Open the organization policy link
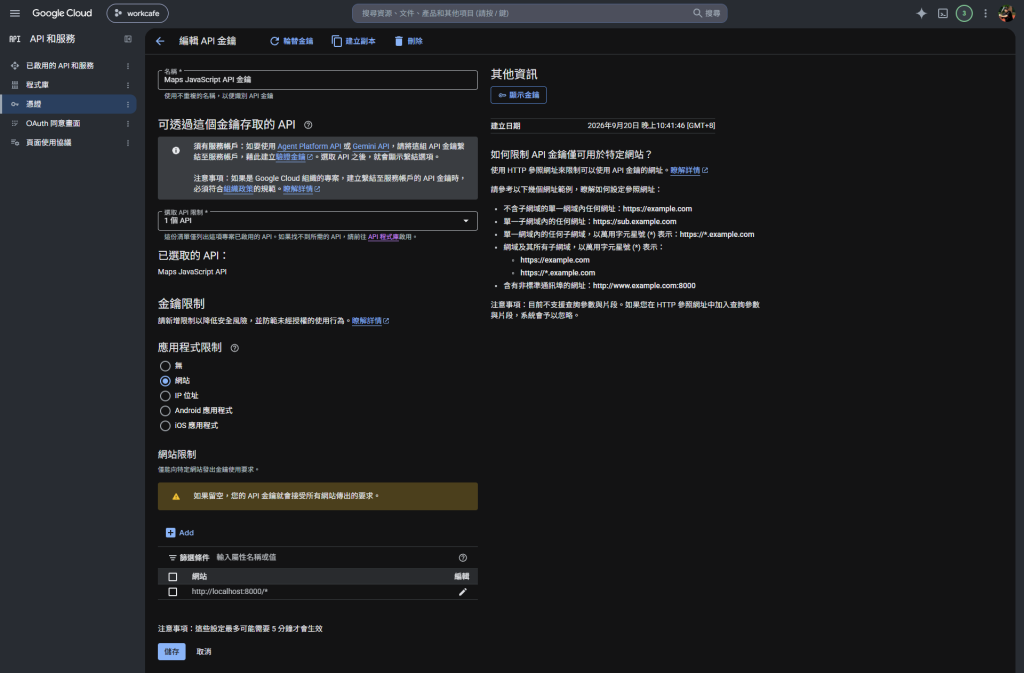The image size is (1024, 673). pos(238,189)
